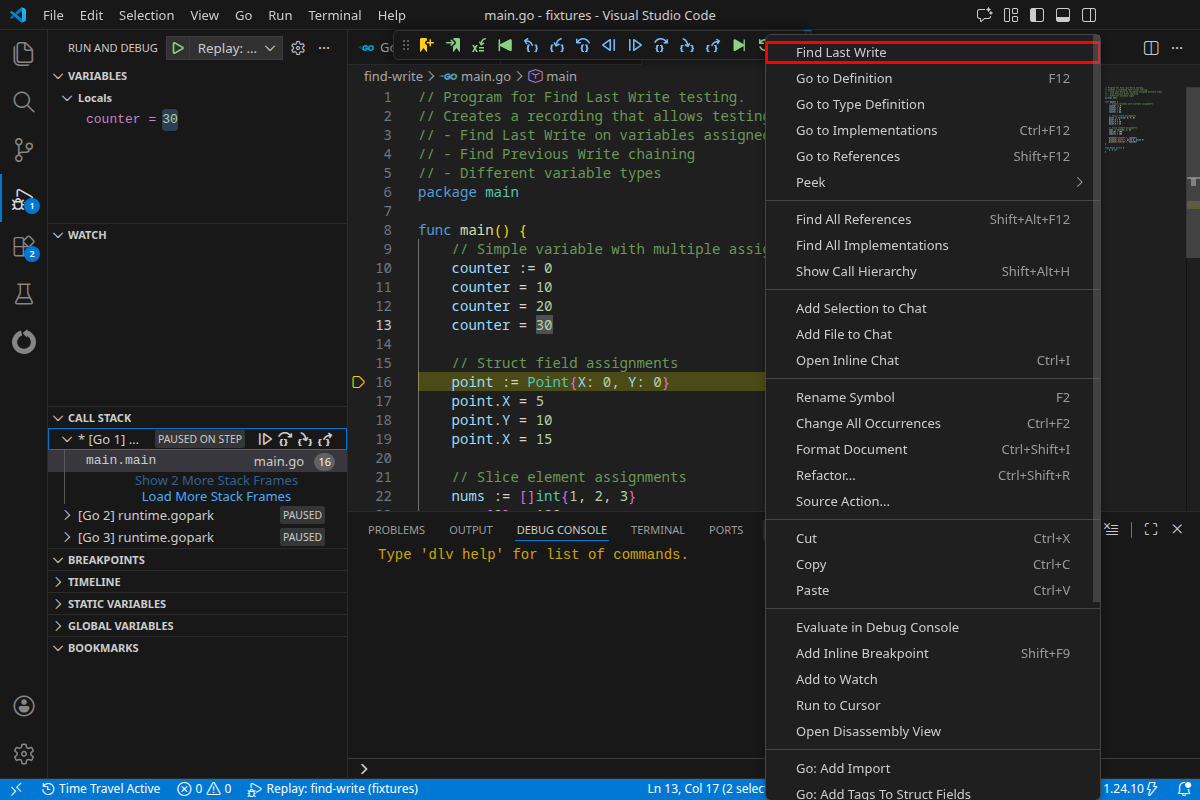Click the "Show 2 More Stack Frames" link

pyautogui.click(x=216, y=480)
